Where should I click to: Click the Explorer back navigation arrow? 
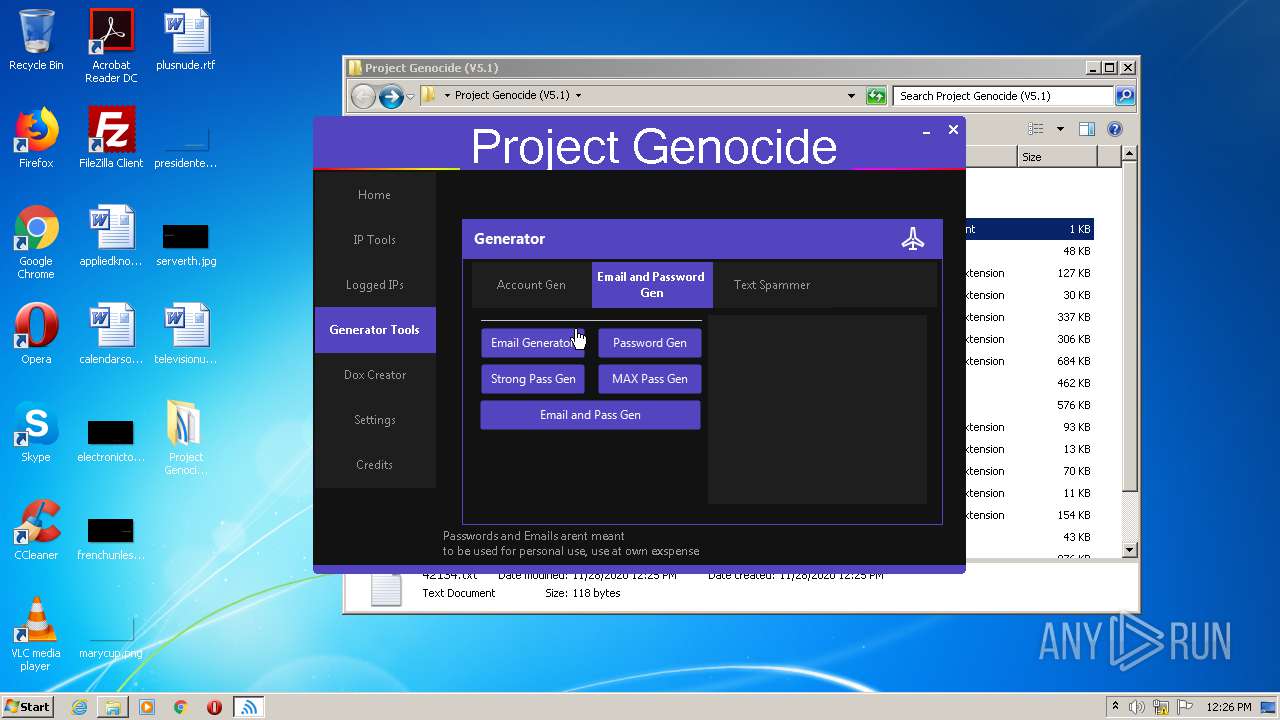[363, 96]
